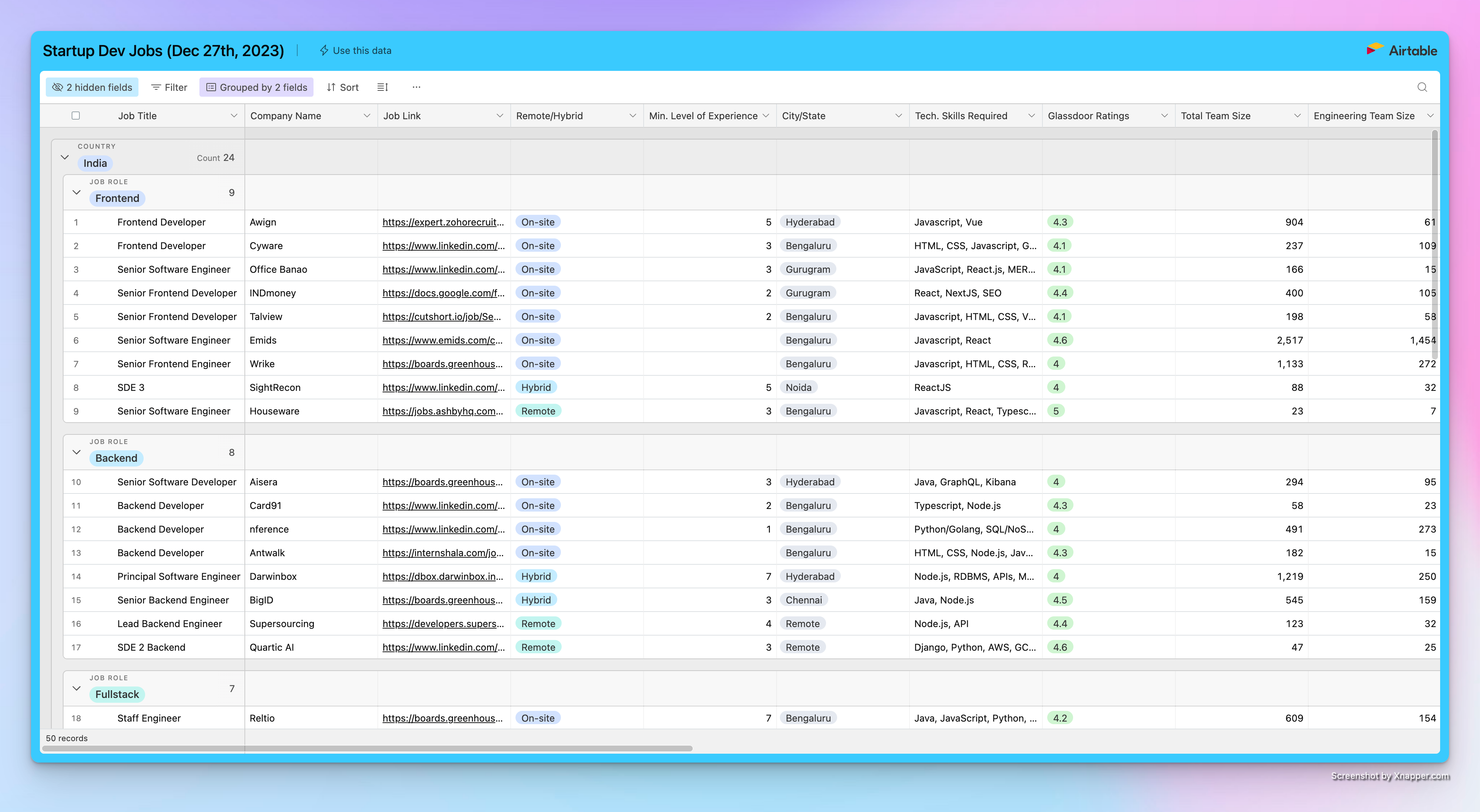Click Chennai city tag in BigID row

pyautogui.click(x=803, y=600)
